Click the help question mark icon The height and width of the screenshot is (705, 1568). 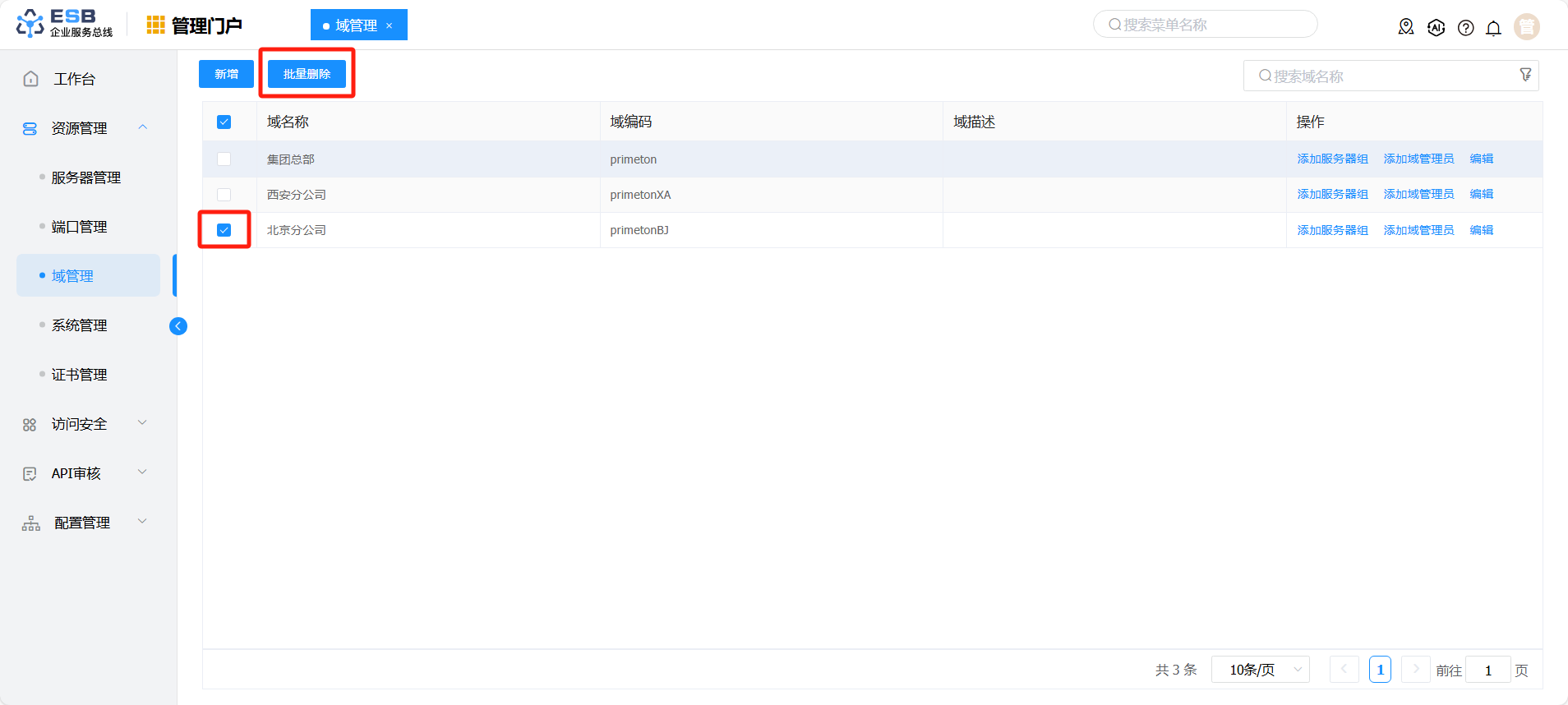(x=1465, y=28)
